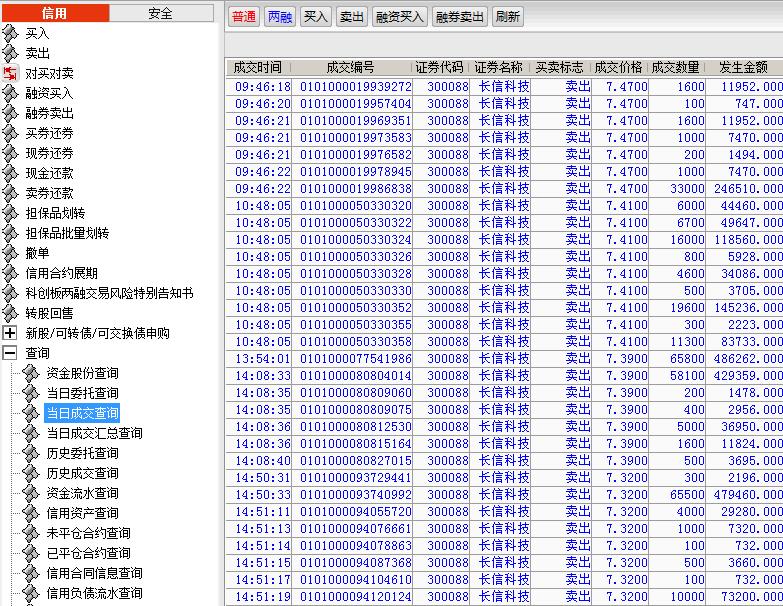Select 当日成交汇总查询 tree item
783x606 pixels.
(94, 433)
